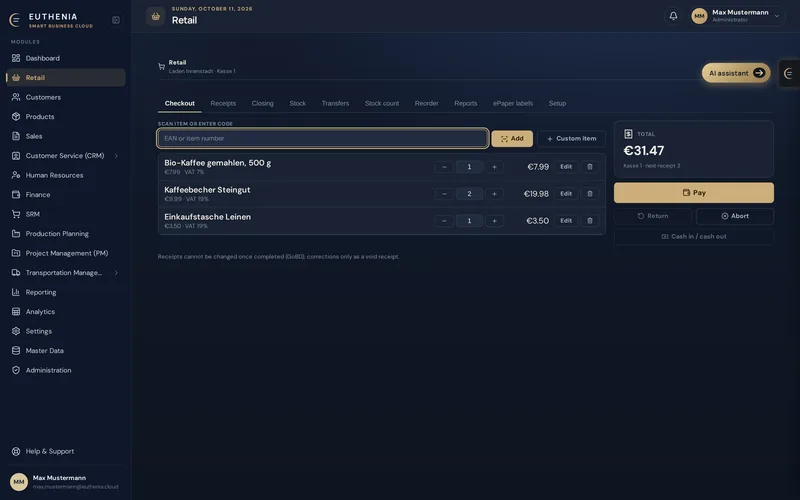The height and width of the screenshot is (500, 800).
Task: Click the Return button
Action: [x=653, y=216]
